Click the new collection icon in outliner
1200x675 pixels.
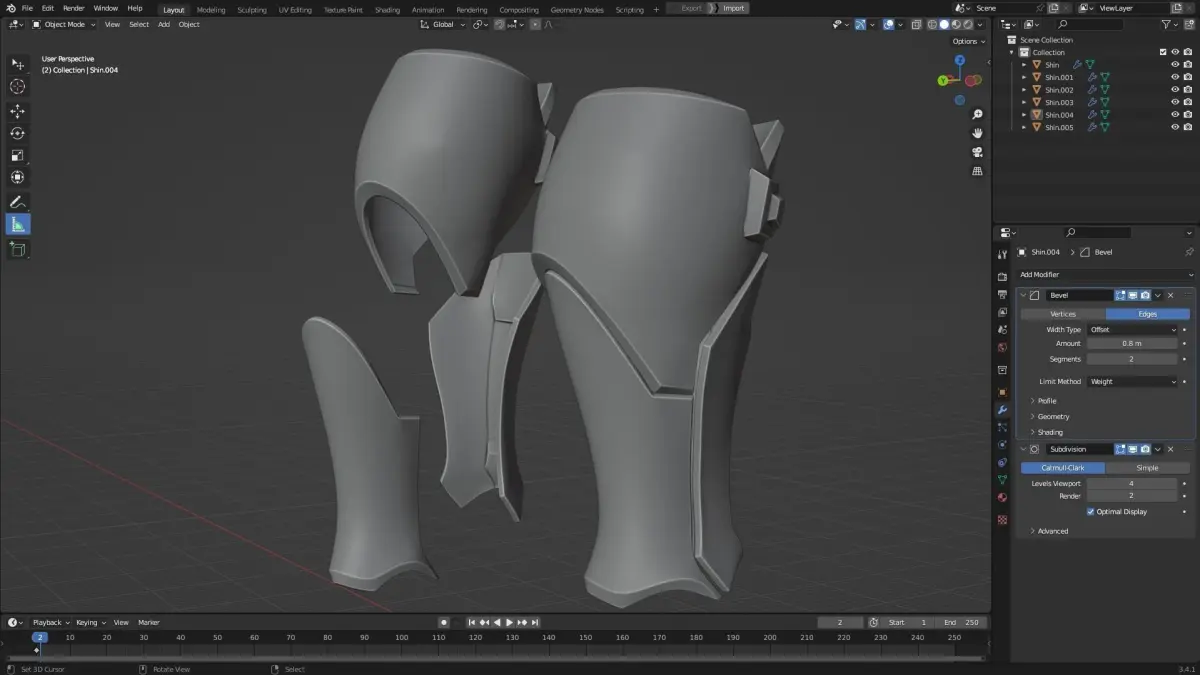[1188, 24]
